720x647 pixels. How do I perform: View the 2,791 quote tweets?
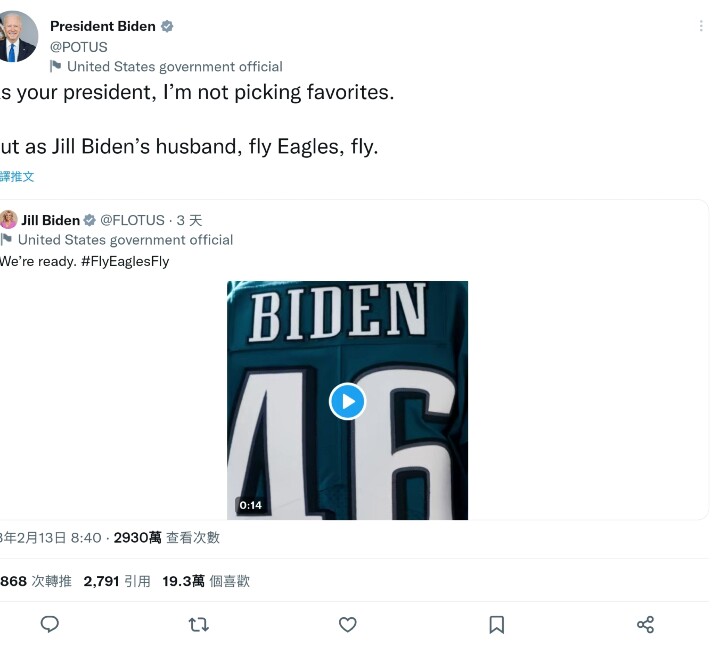(x=117, y=581)
